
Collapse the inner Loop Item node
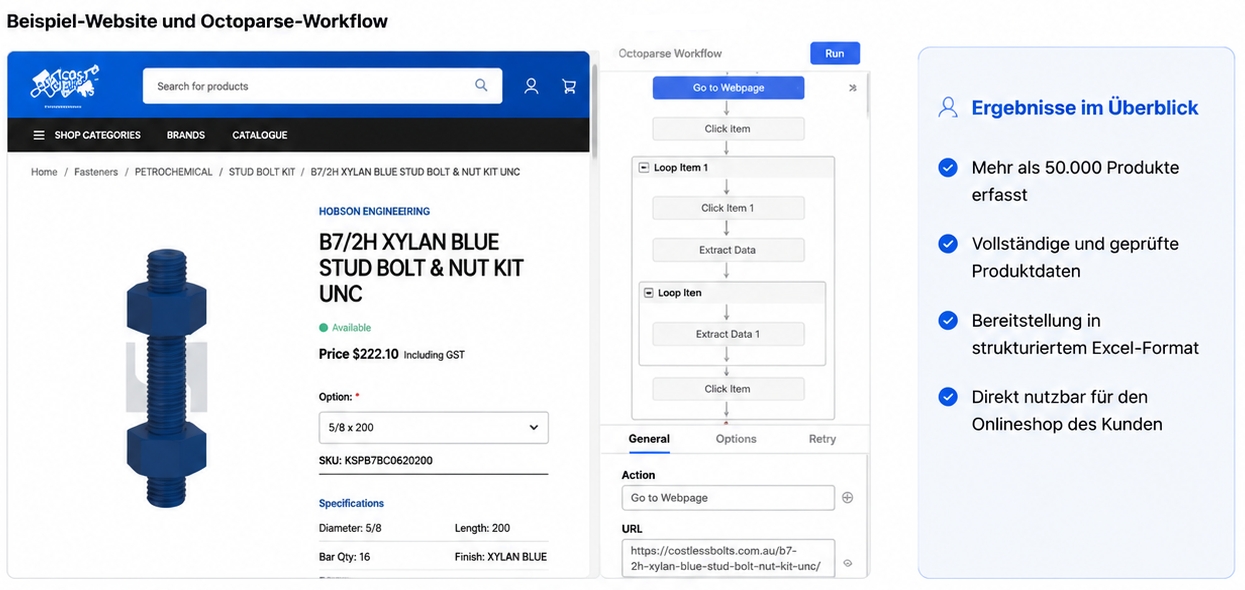tap(647, 293)
